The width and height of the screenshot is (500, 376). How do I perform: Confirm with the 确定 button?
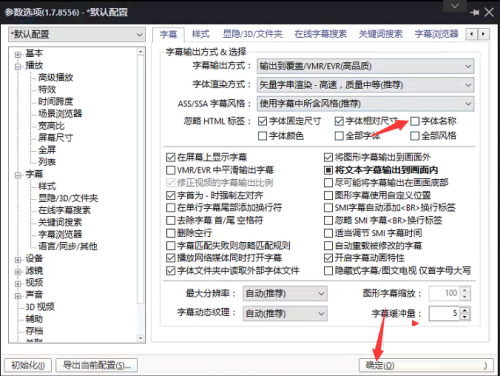coord(426,365)
